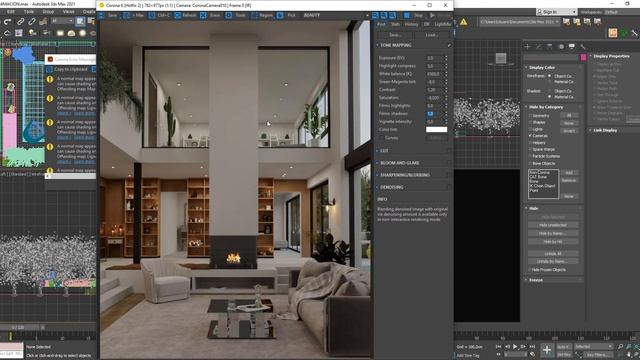Activate the Pick tool in Corona toolbar
This screenshot has width=640, height=360.
pyautogui.click(x=287, y=15)
